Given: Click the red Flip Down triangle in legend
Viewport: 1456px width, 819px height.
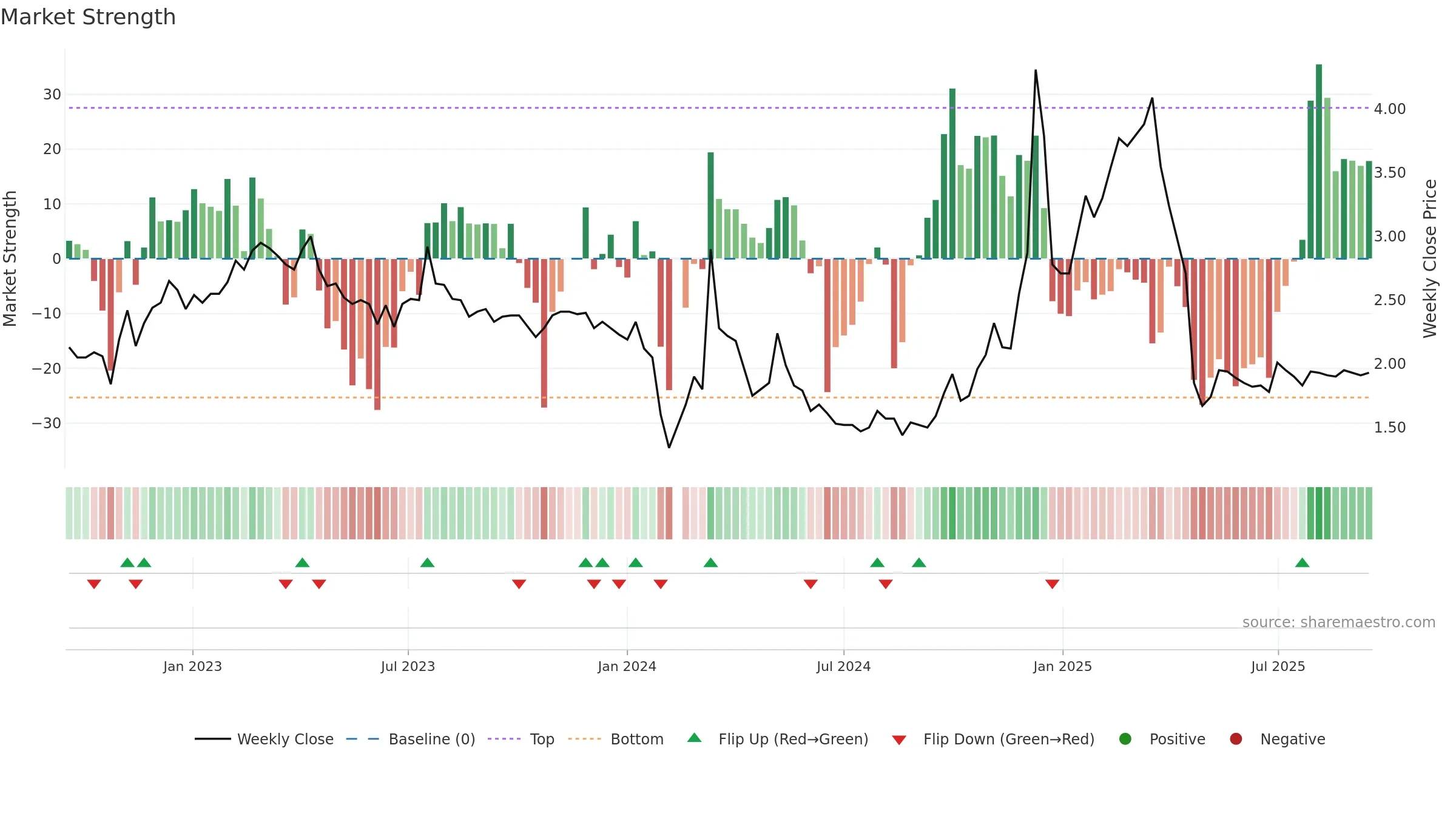Looking at the screenshot, I should coord(899,740).
